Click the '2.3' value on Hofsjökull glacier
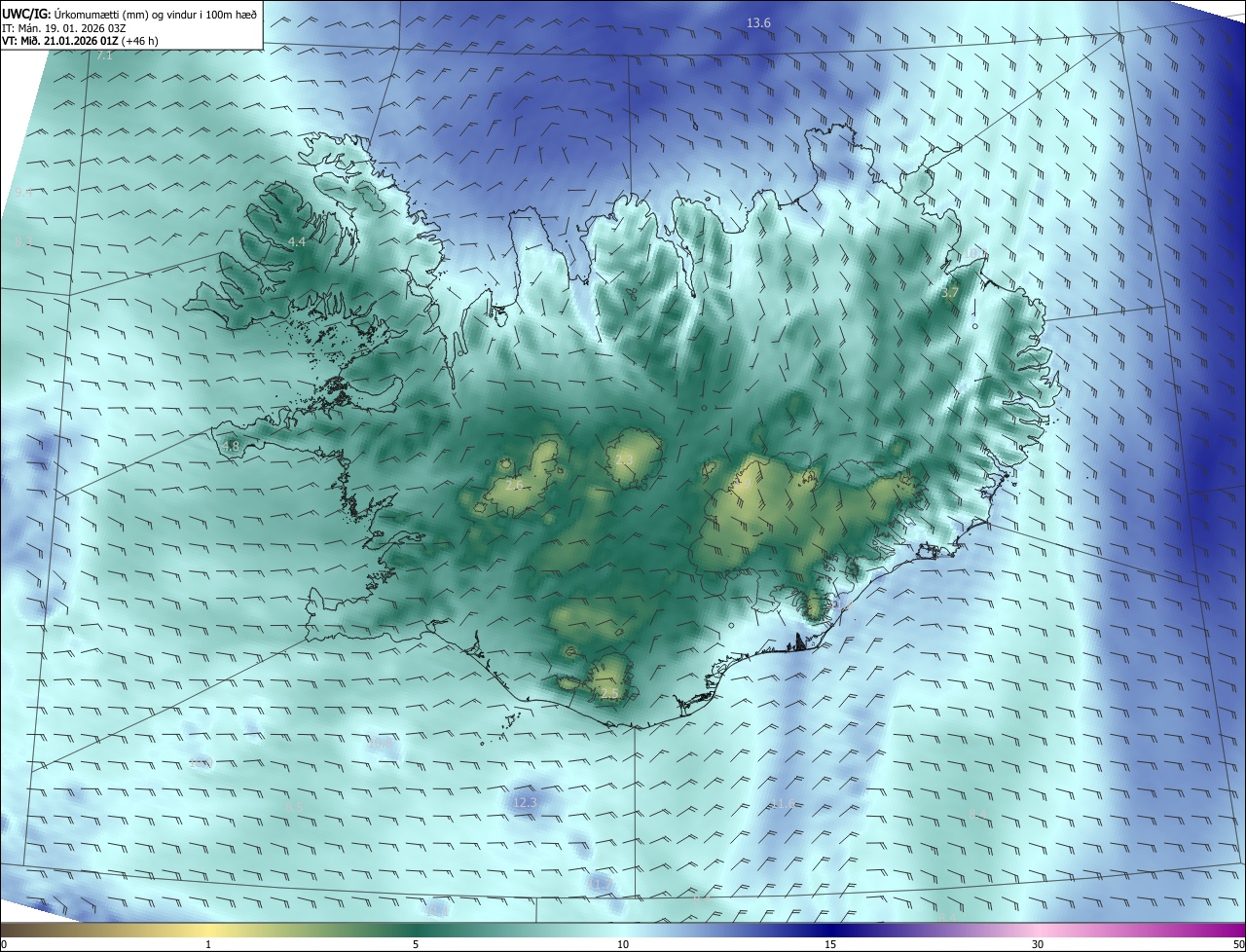 pyautogui.click(x=624, y=460)
